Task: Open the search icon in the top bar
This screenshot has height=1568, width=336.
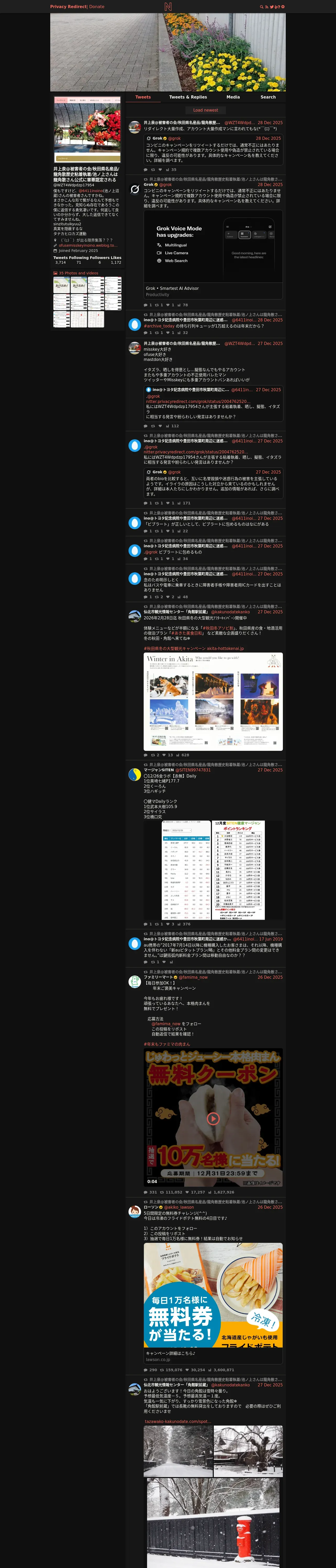Action: [x=262, y=7]
